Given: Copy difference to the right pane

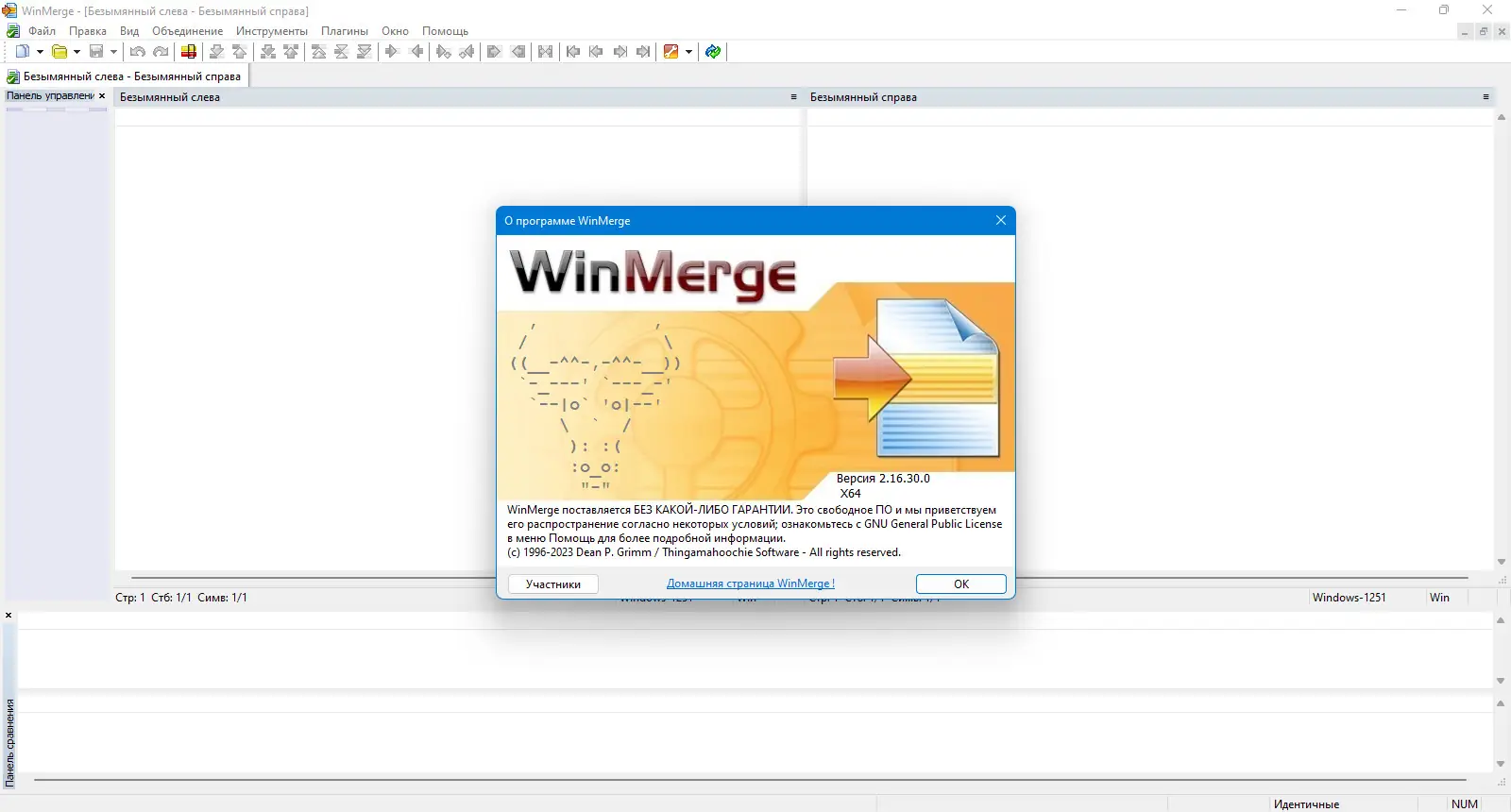Looking at the screenshot, I should coord(392,52).
